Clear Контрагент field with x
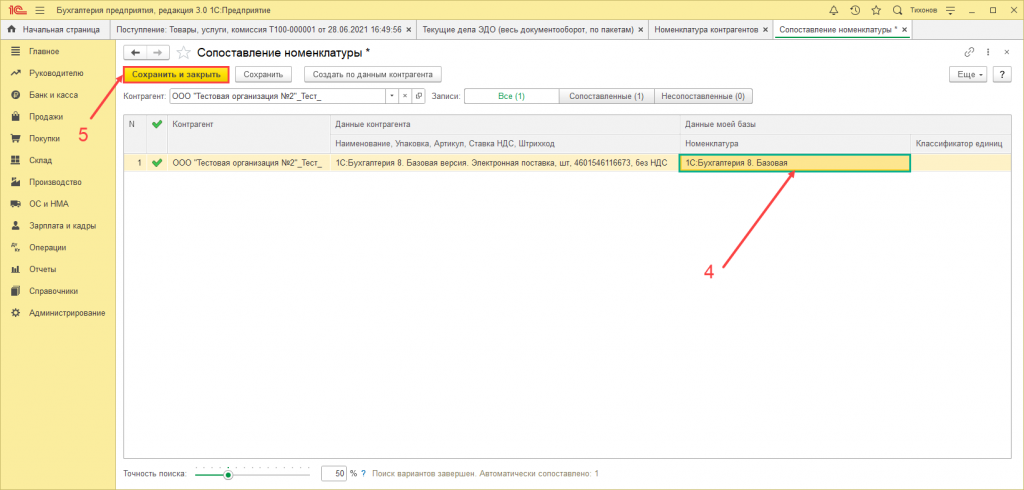Image resolution: width=1024 pixels, height=490 pixels. (404, 96)
